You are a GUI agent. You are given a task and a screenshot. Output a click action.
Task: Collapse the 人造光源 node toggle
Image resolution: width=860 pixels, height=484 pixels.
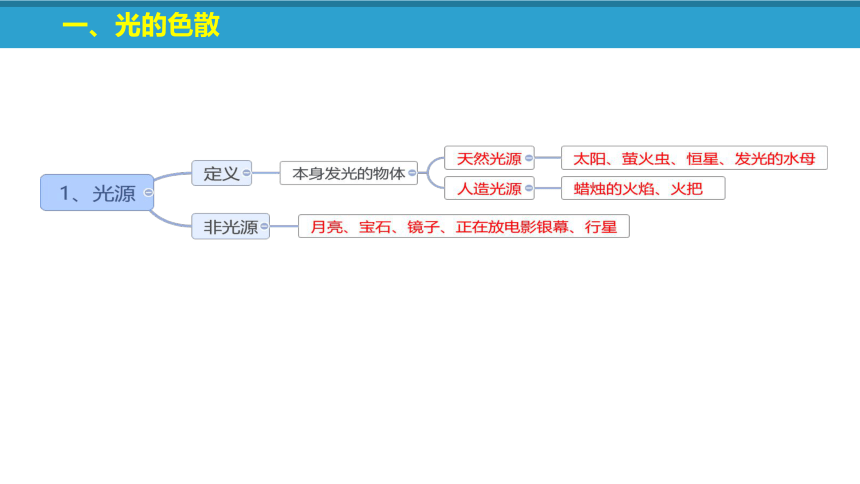(x=529, y=188)
